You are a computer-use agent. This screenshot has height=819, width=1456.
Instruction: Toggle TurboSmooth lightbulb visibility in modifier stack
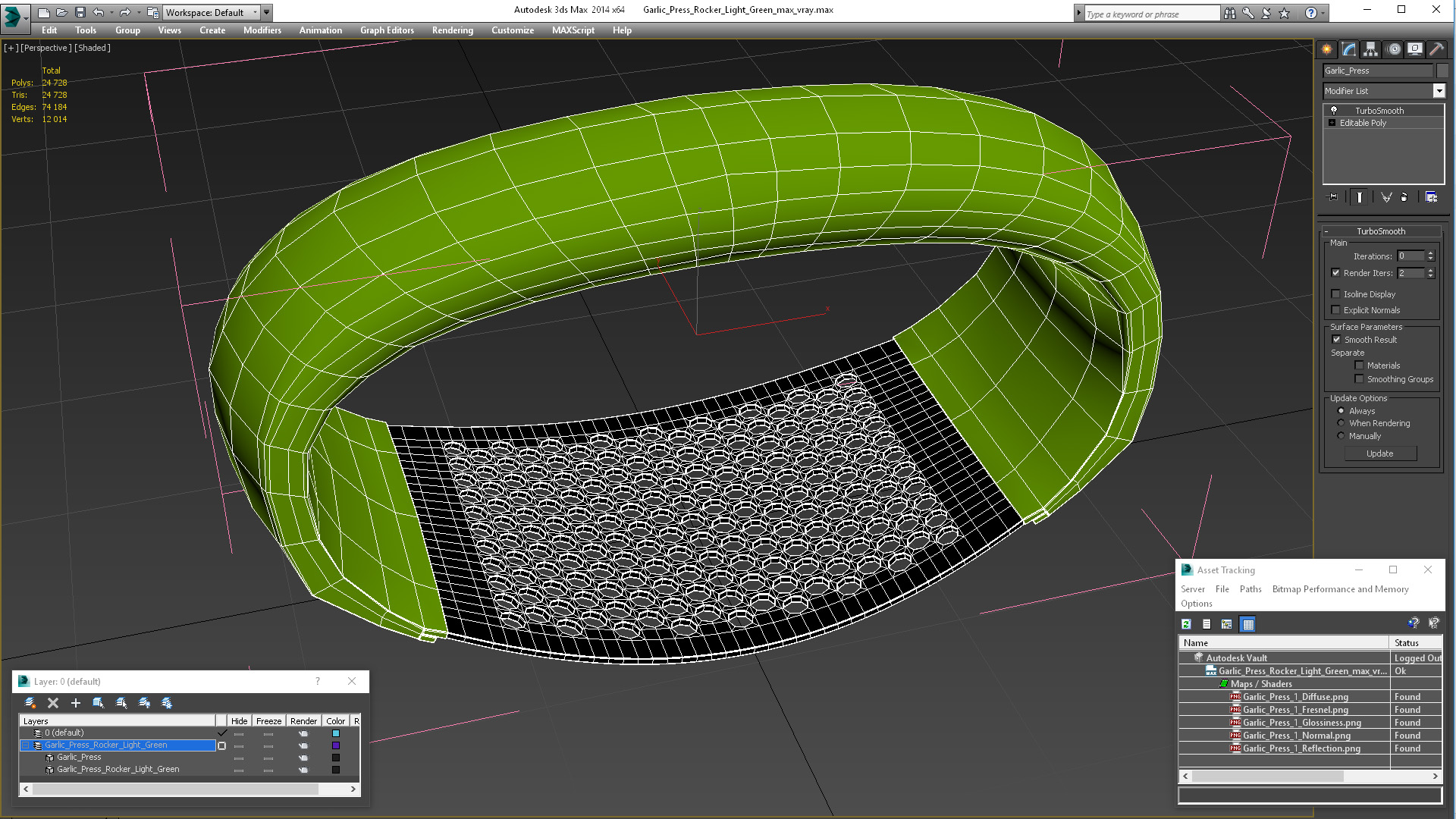(x=1334, y=111)
